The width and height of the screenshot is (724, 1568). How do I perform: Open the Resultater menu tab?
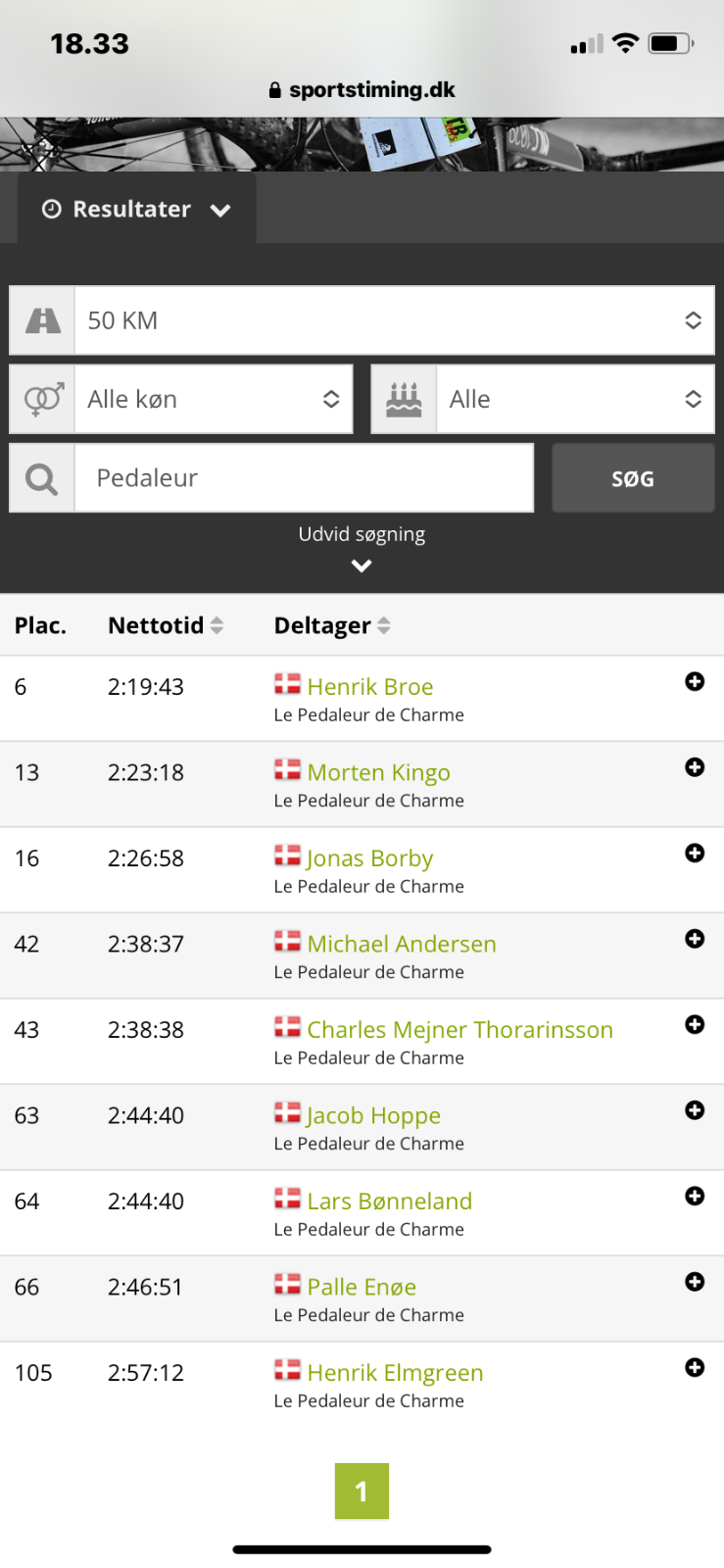(x=137, y=209)
